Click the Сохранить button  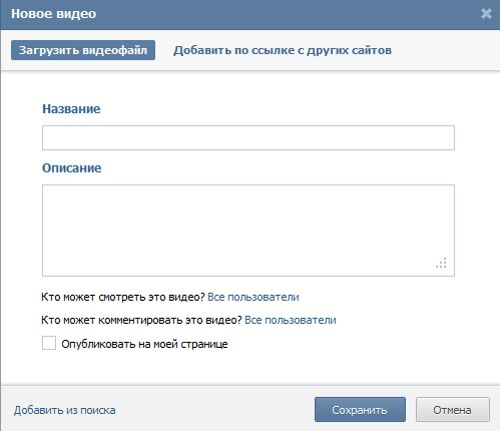pyautogui.click(x=360, y=410)
